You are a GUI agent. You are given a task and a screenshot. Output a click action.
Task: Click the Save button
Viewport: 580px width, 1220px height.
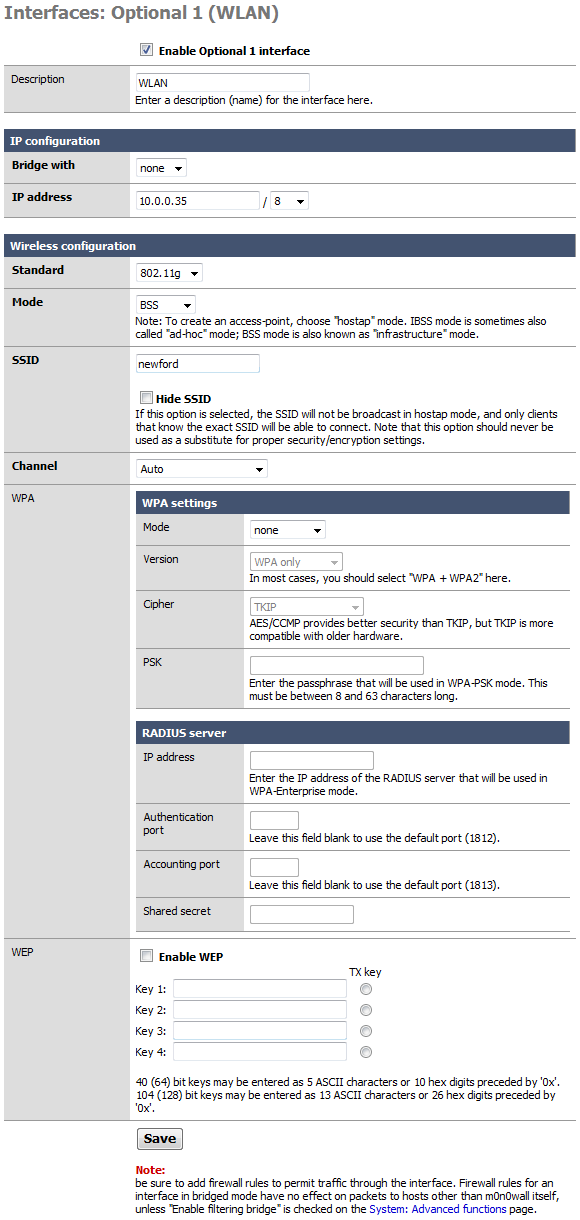pos(160,1138)
